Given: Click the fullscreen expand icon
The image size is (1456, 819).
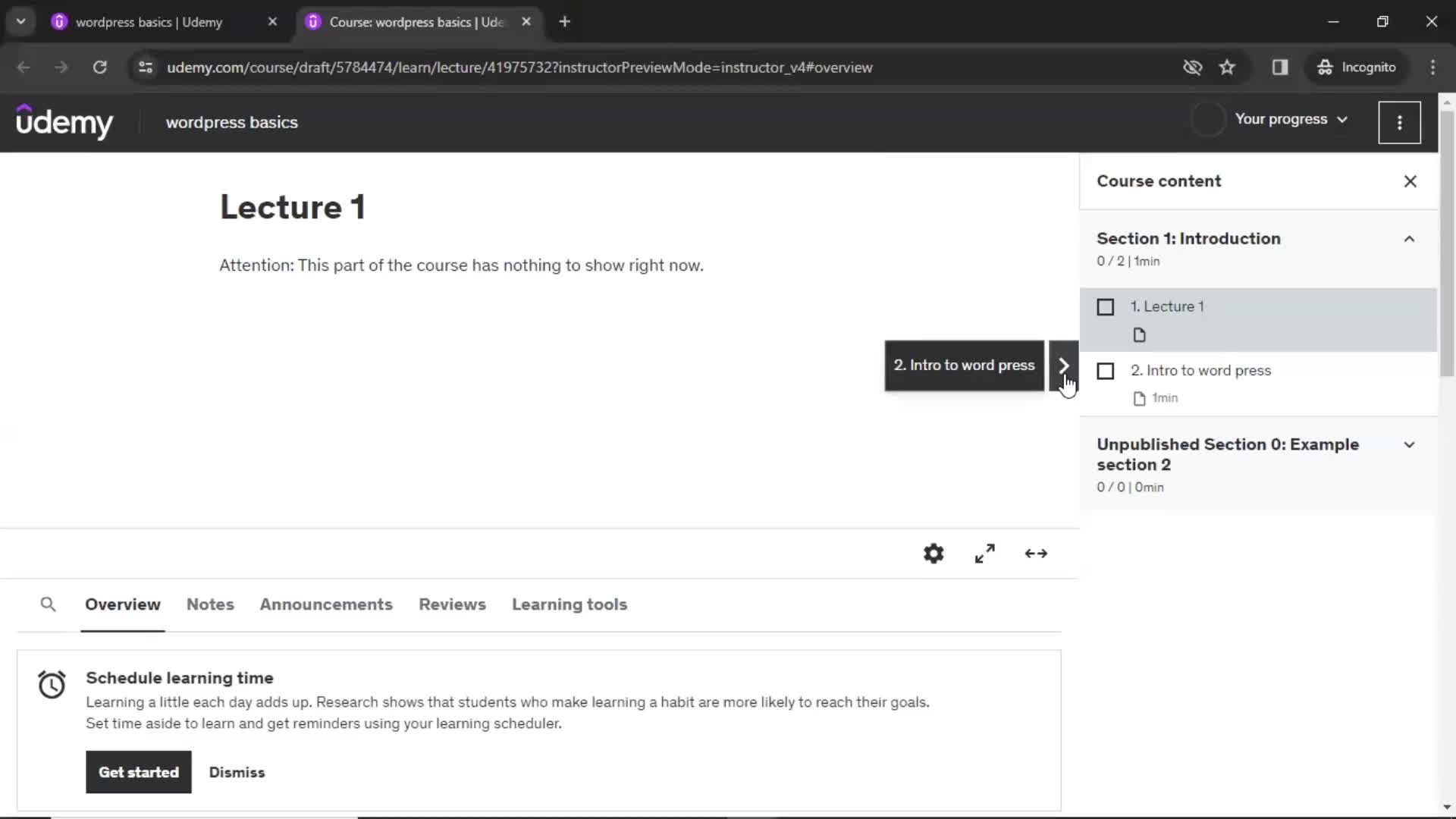Looking at the screenshot, I should point(985,553).
